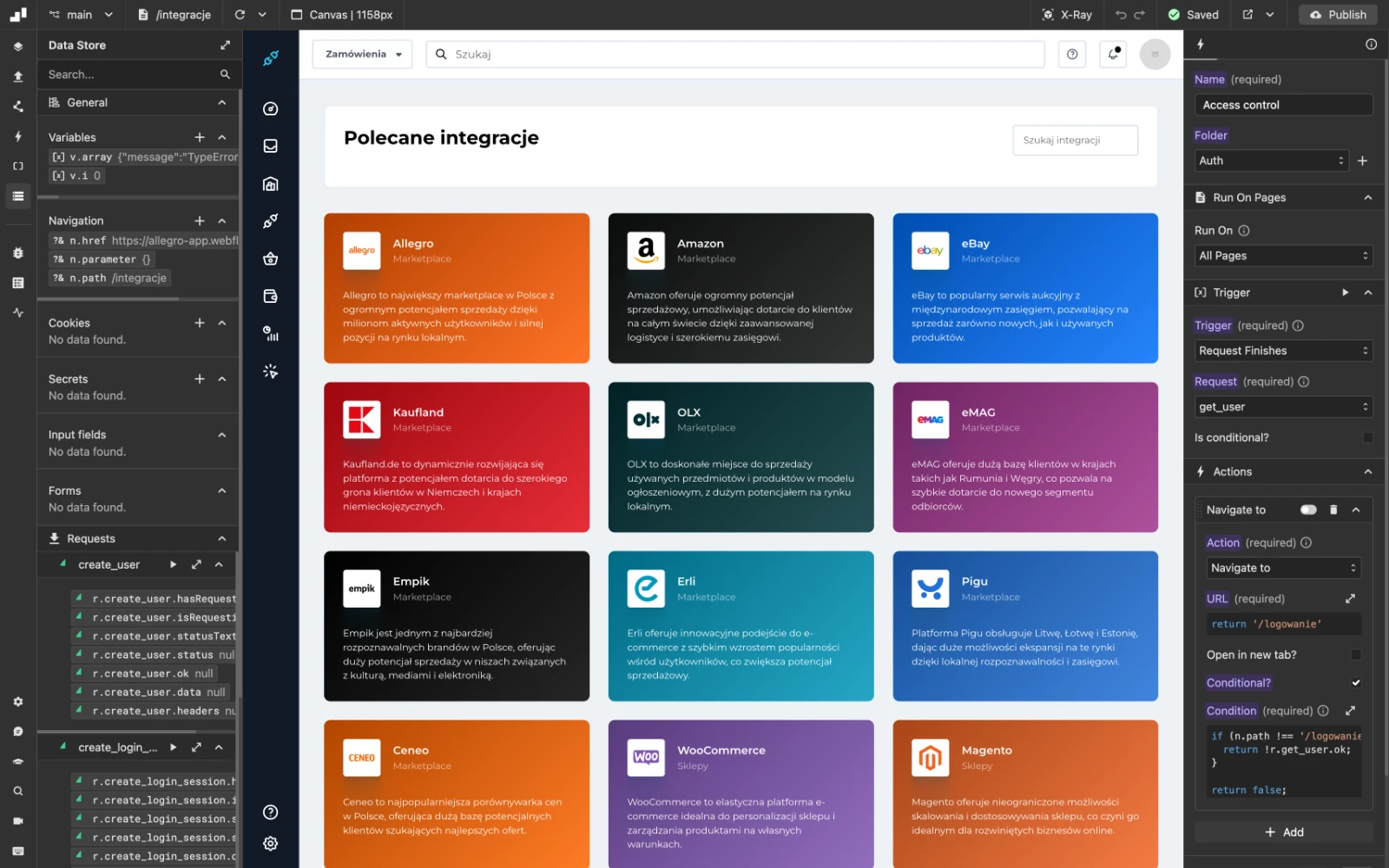Click the Add action button
This screenshot has height=868, width=1389.
tap(1284, 832)
